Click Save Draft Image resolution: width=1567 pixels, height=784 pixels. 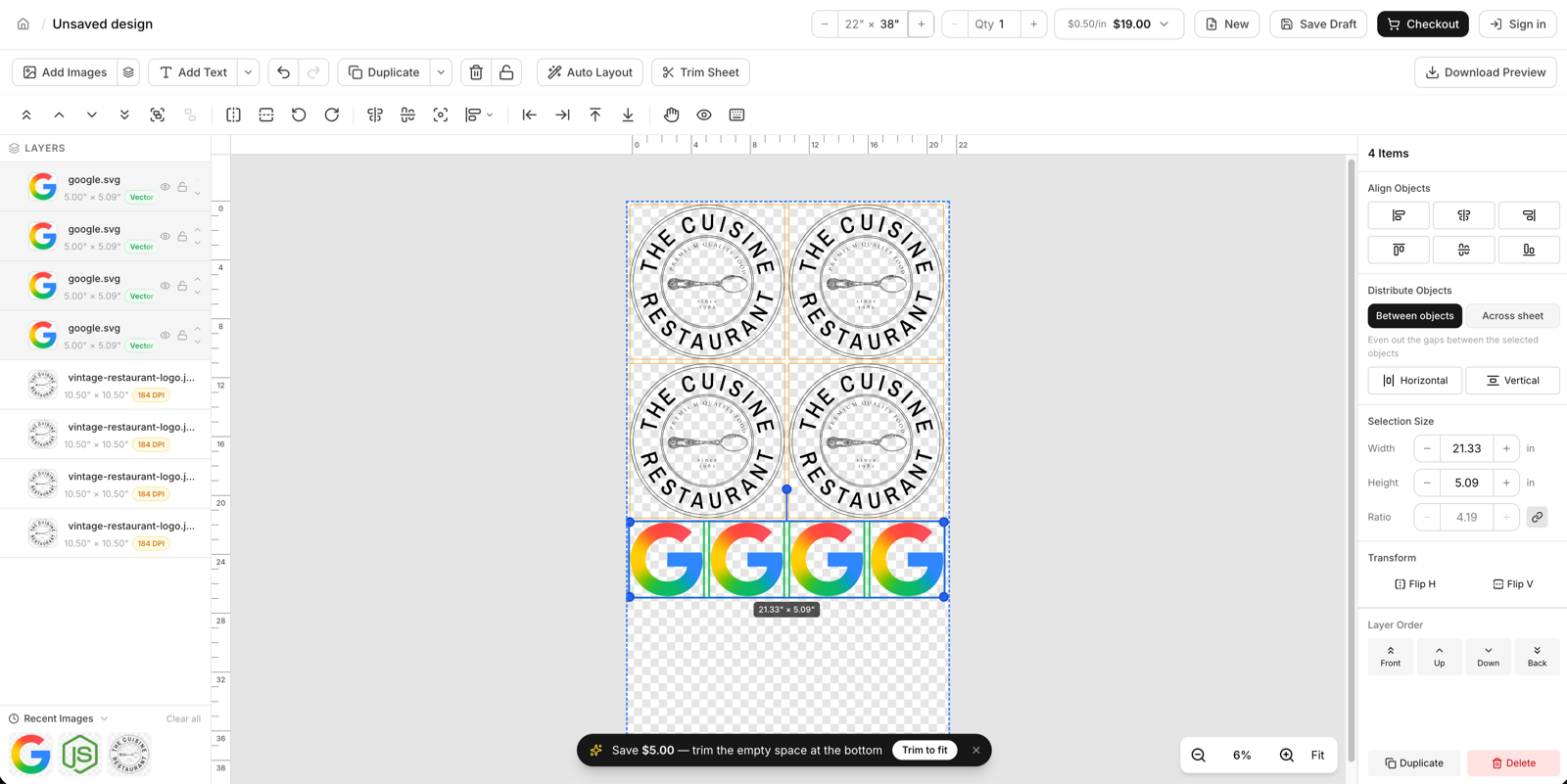click(x=1318, y=24)
